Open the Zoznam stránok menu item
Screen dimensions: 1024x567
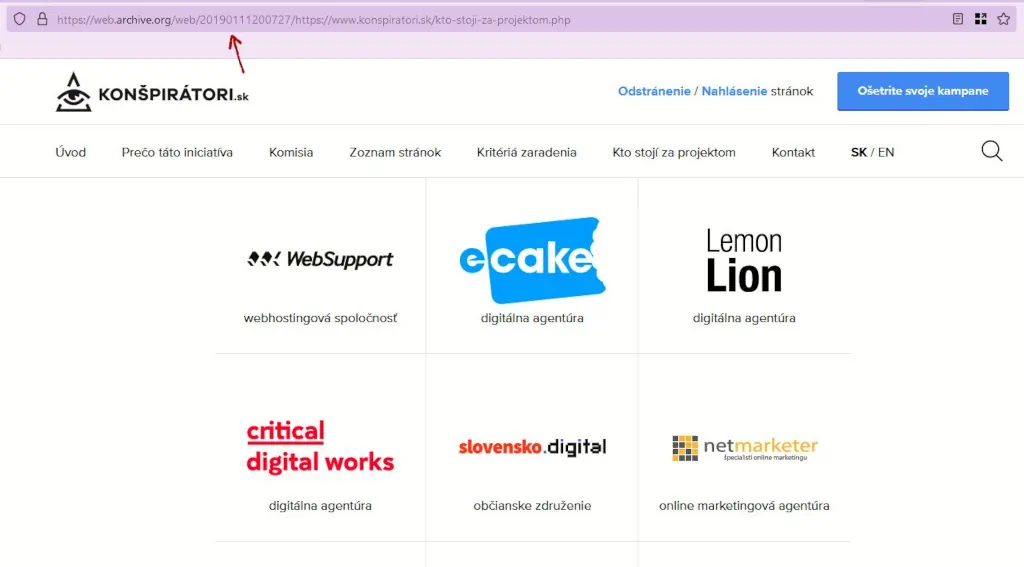tap(395, 152)
